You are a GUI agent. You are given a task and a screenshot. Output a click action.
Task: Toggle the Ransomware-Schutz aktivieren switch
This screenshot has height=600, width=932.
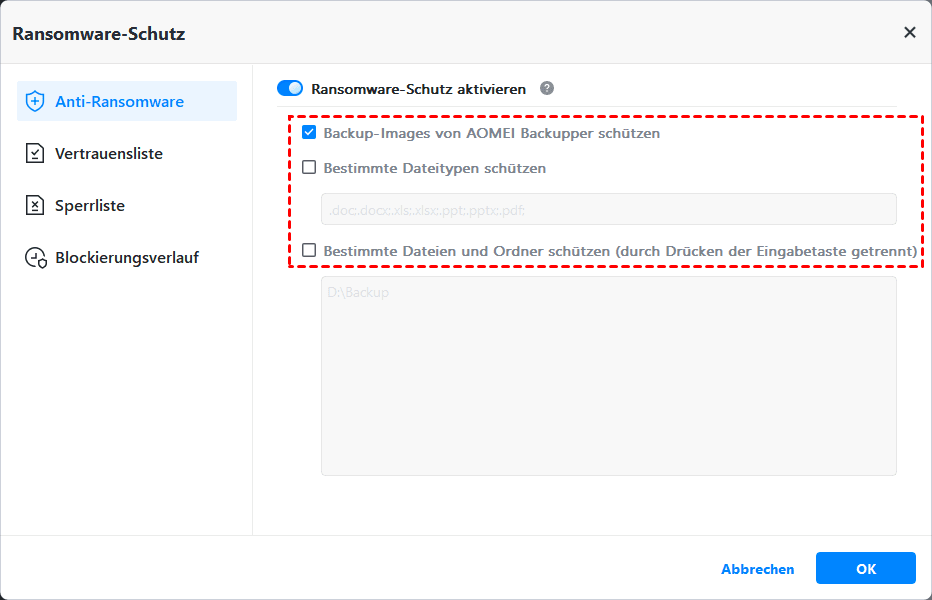290,88
